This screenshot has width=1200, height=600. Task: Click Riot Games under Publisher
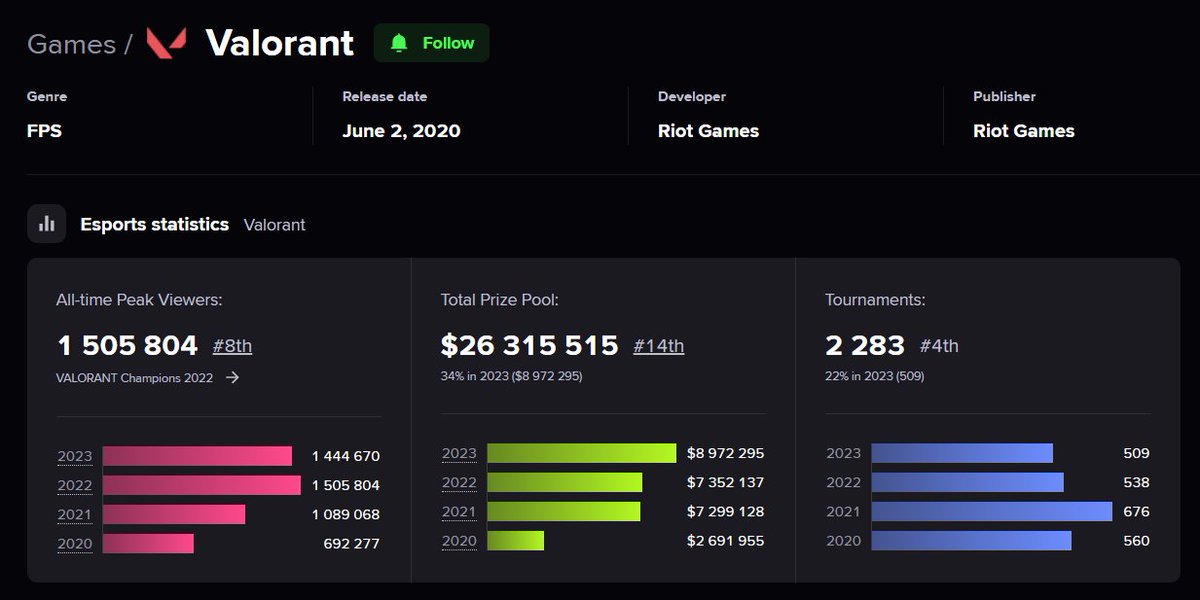coord(1024,131)
